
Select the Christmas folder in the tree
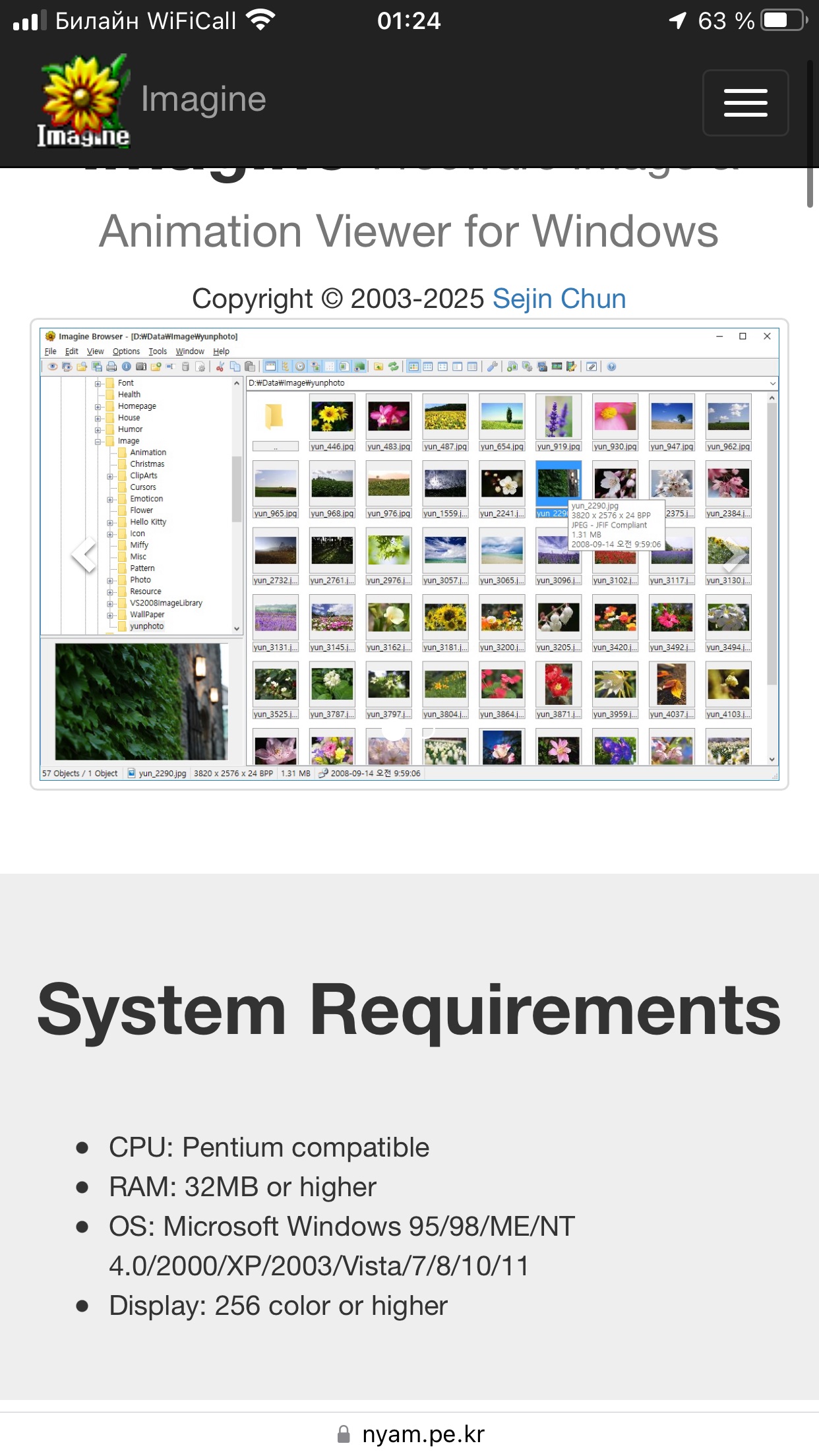[147, 464]
